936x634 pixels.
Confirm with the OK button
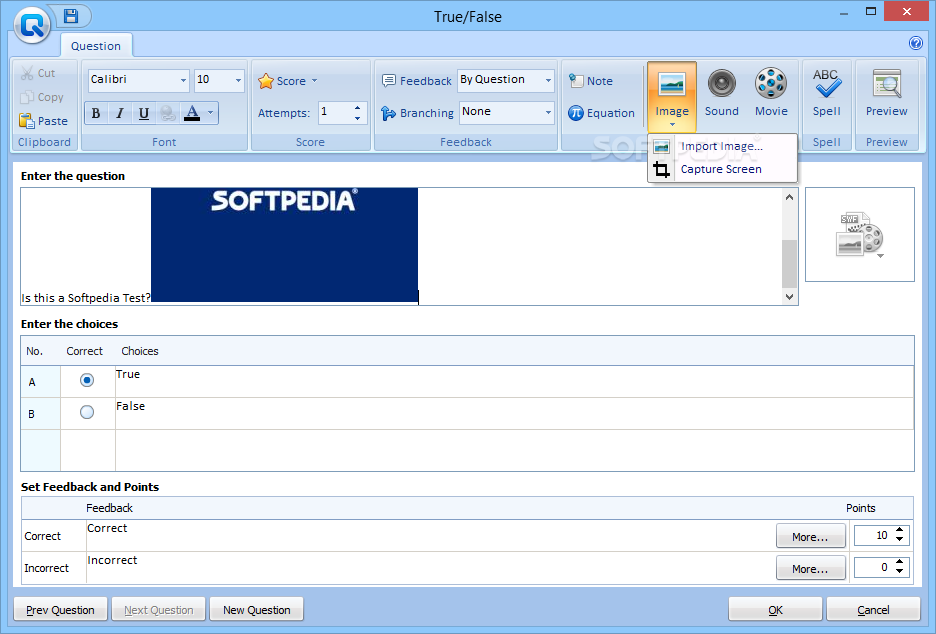coord(775,610)
